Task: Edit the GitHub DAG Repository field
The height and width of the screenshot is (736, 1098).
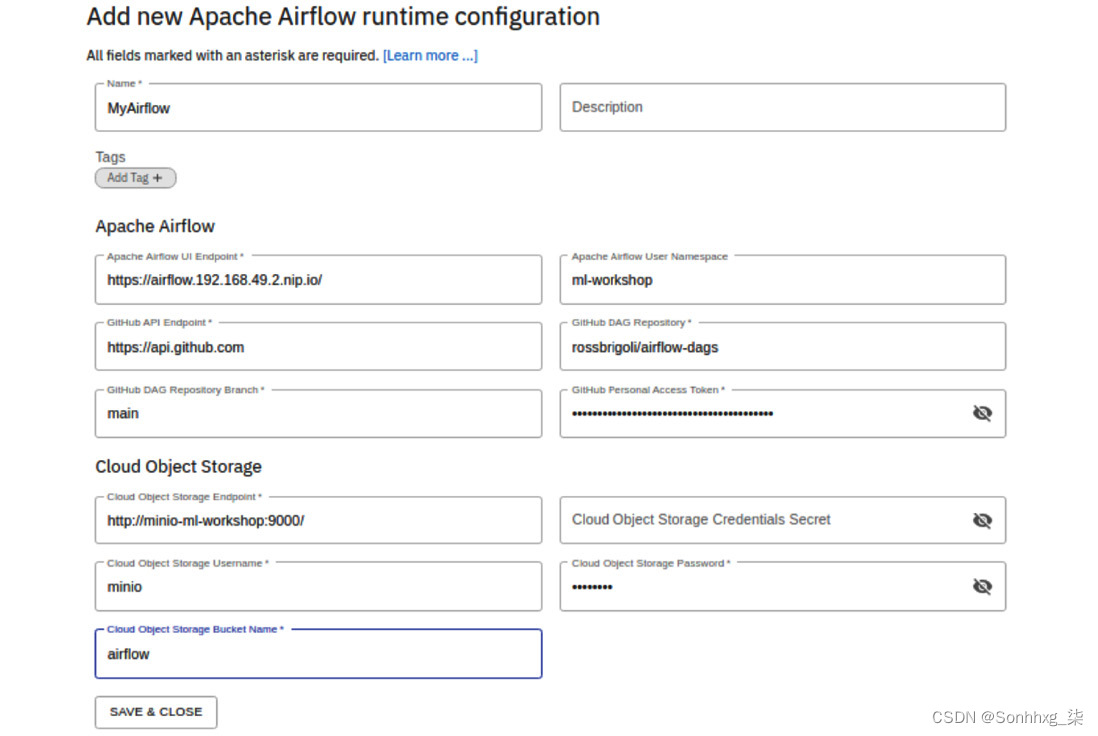Action: (x=782, y=347)
